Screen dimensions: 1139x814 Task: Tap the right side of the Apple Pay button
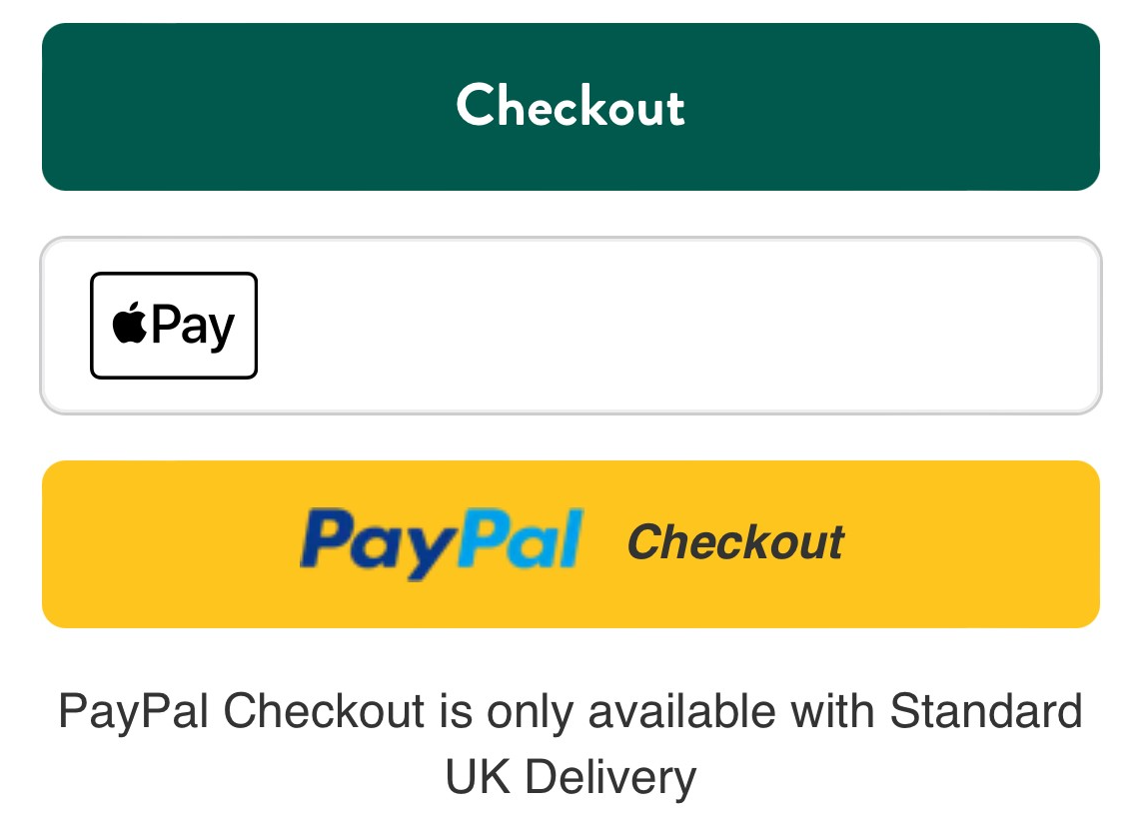[1017, 325]
